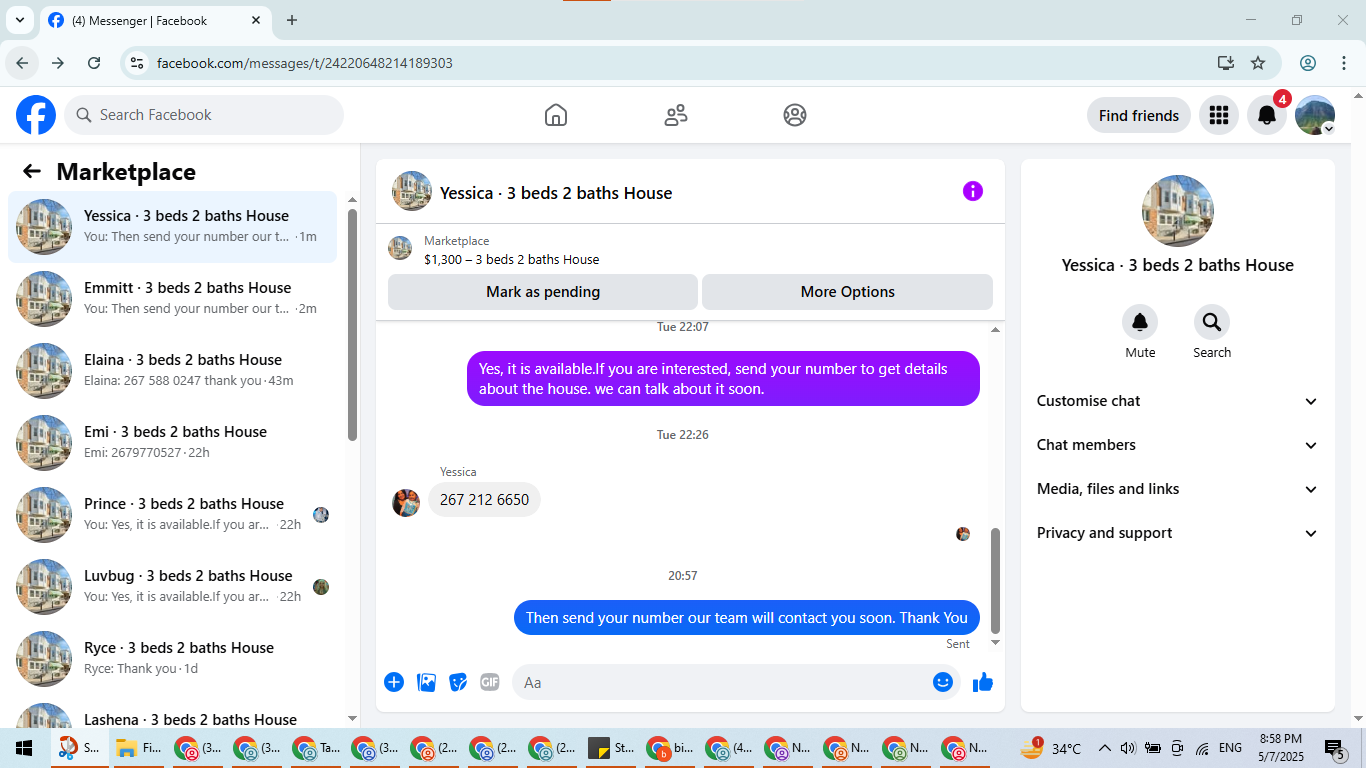This screenshot has height=768, width=1366.
Task: Click the Search Facebook field
Action: click(204, 115)
